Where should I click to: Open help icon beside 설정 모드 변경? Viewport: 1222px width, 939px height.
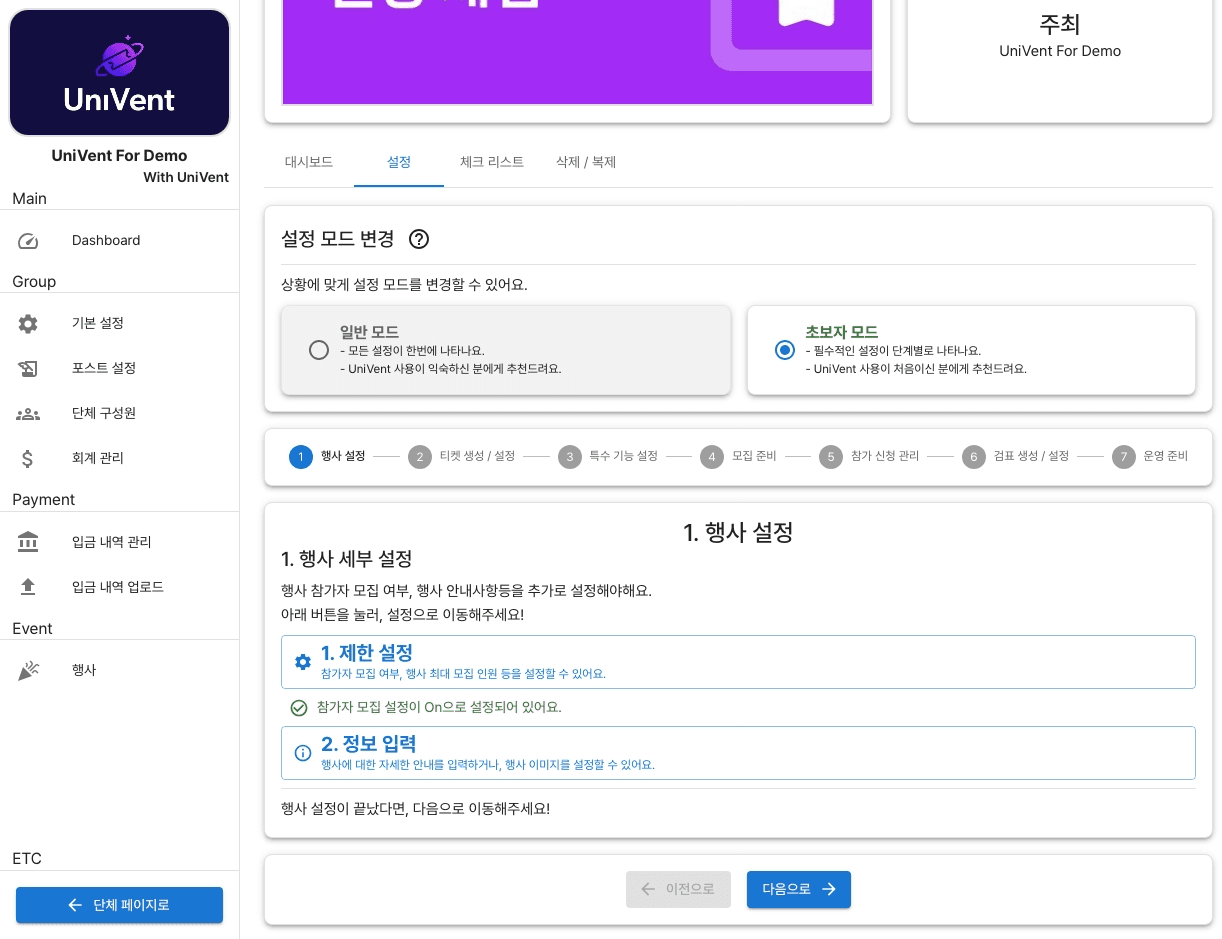pyautogui.click(x=419, y=239)
